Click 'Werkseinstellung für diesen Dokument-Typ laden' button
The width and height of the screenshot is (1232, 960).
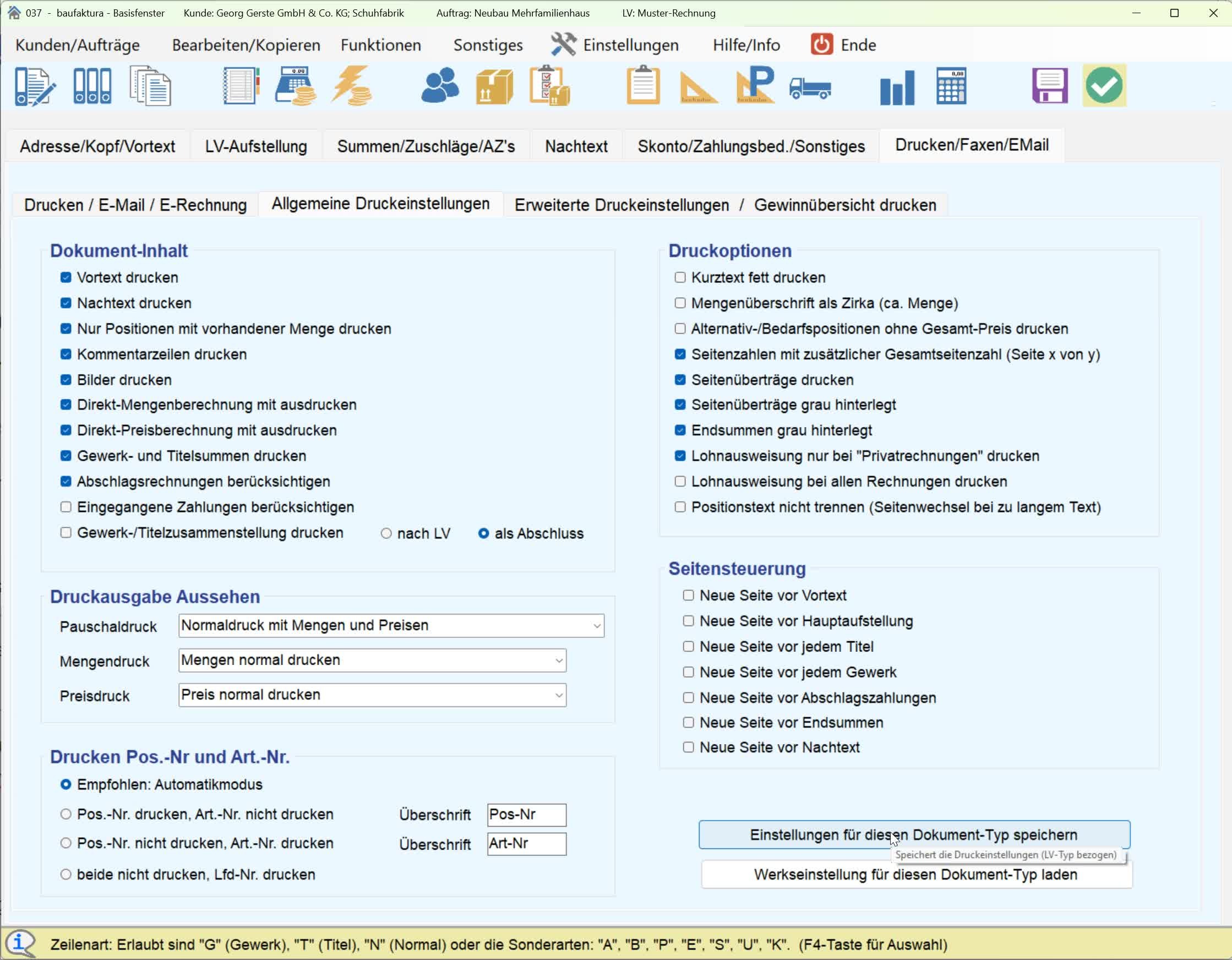[x=915, y=875]
